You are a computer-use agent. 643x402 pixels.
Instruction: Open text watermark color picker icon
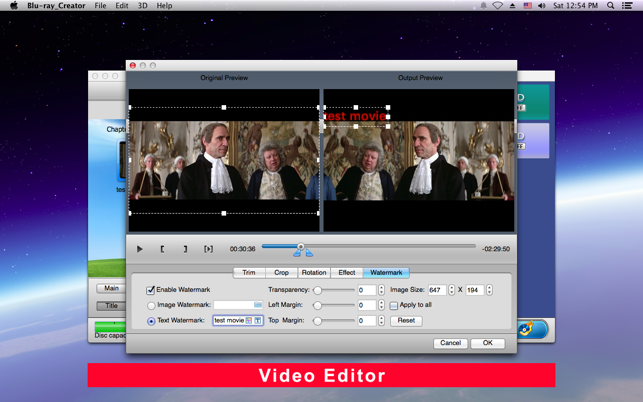(x=249, y=320)
